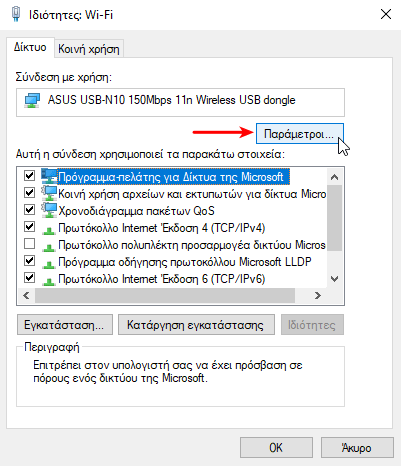Click the Εγκατάσταση button
This screenshot has width=401, height=466.
pos(65,325)
